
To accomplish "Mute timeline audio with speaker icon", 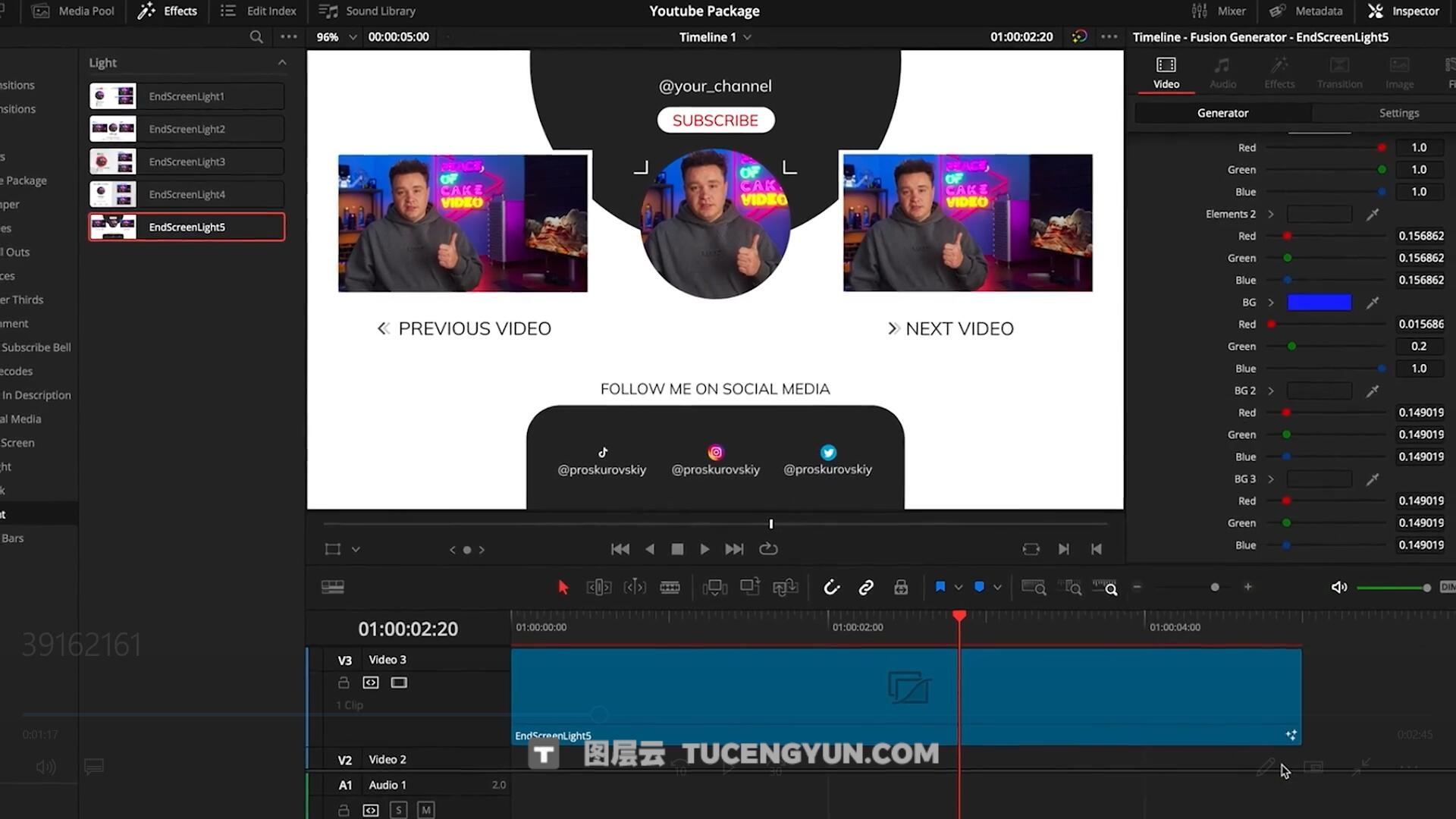I will [x=1339, y=587].
